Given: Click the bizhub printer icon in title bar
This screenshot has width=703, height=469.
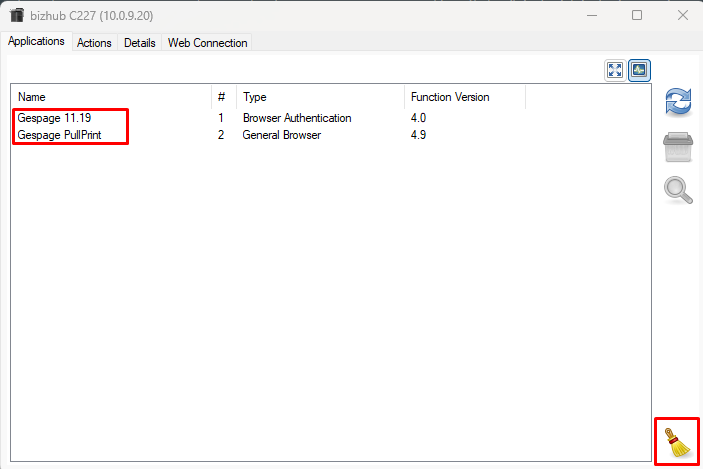Looking at the screenshot, I should [x=17, y=15].
